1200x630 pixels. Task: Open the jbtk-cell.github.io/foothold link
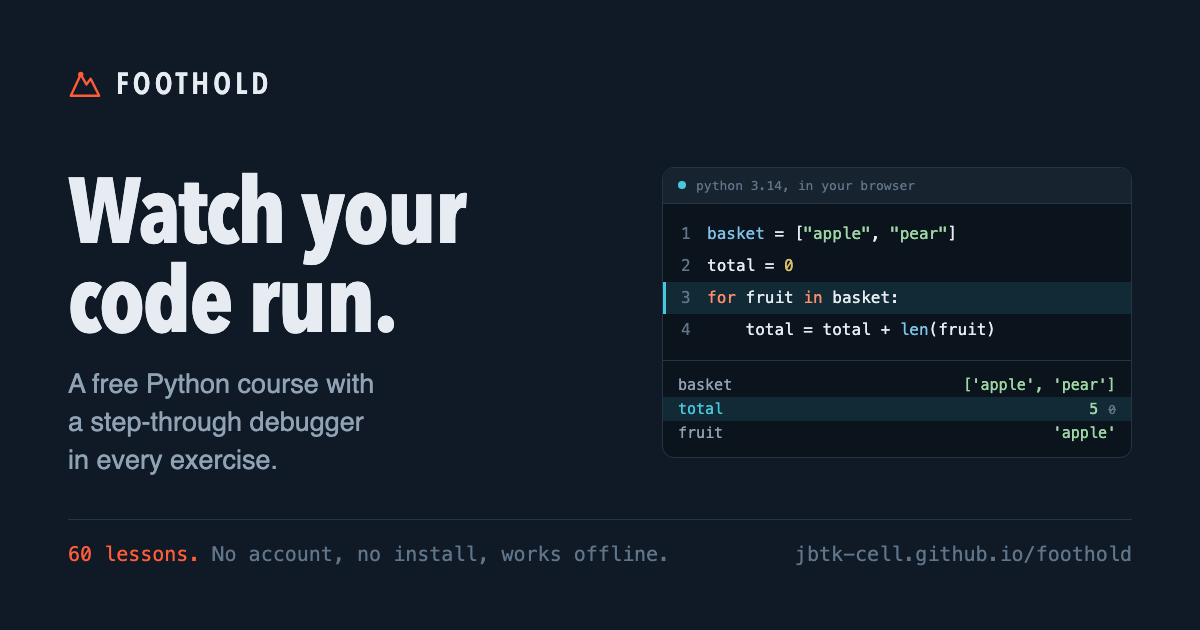click(964, 554)
